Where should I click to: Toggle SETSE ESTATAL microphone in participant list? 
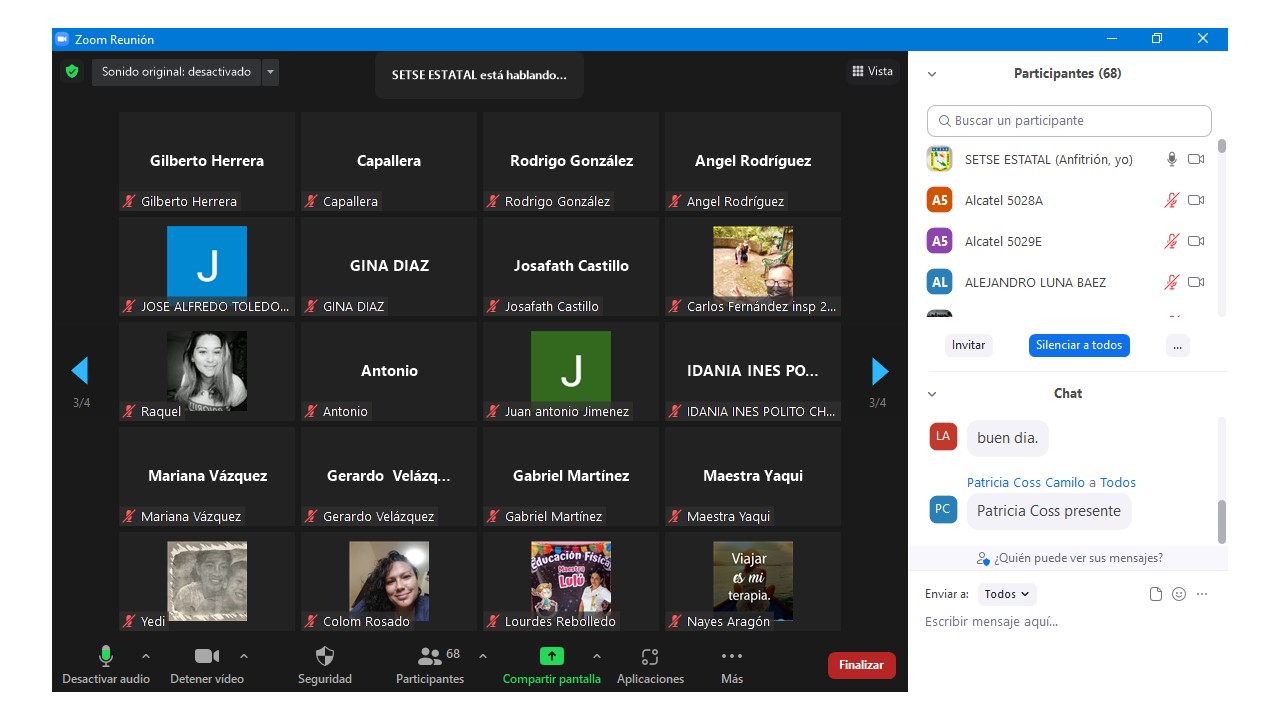[1172, 159]
